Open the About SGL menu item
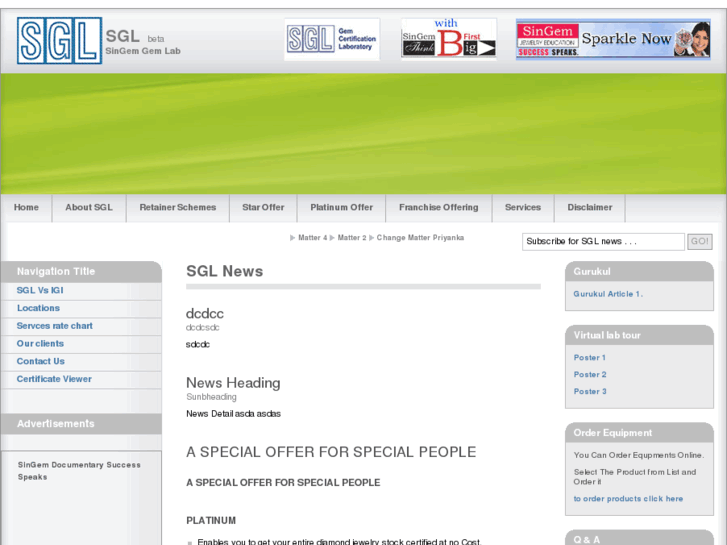 (x=89, y=207)
